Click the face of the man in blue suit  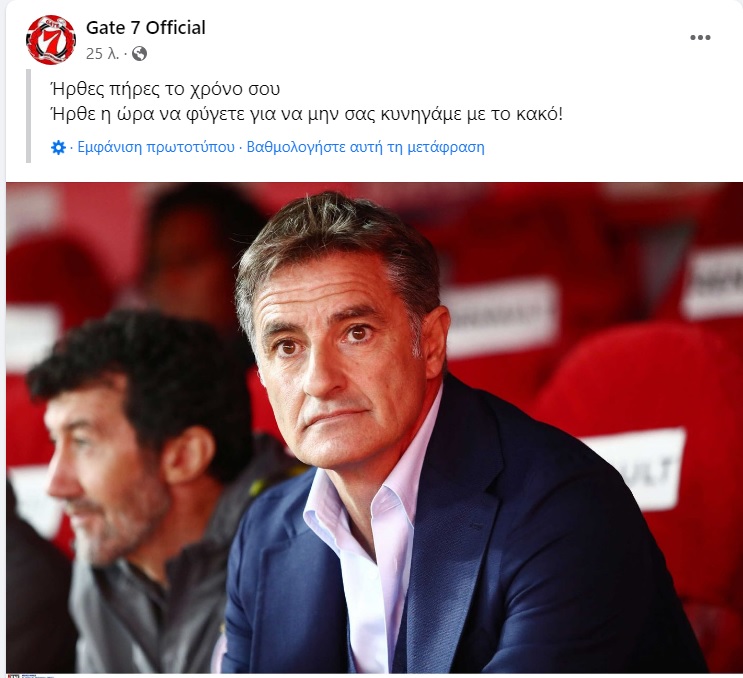coord(336,351)
